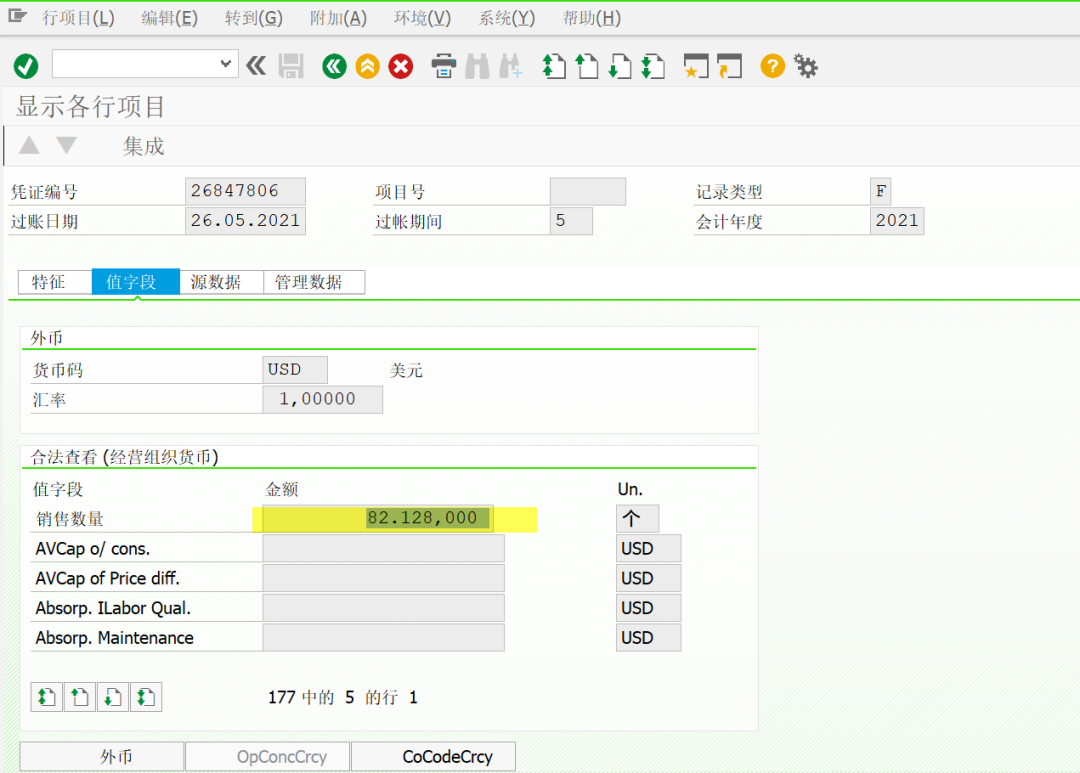Viewport: 1080px width, 773px height.
Task: Click the green checkmark Enter icon
Action: pos(26,67)
